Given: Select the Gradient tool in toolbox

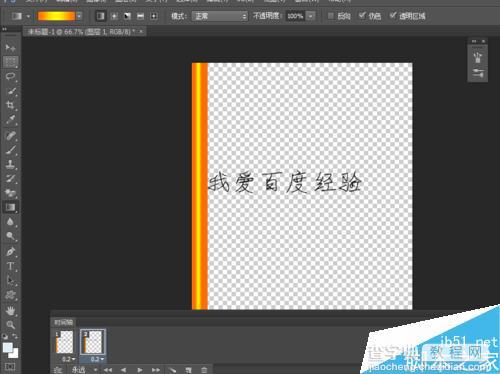Looking at the screenshot, I should (x=10, y=207).
